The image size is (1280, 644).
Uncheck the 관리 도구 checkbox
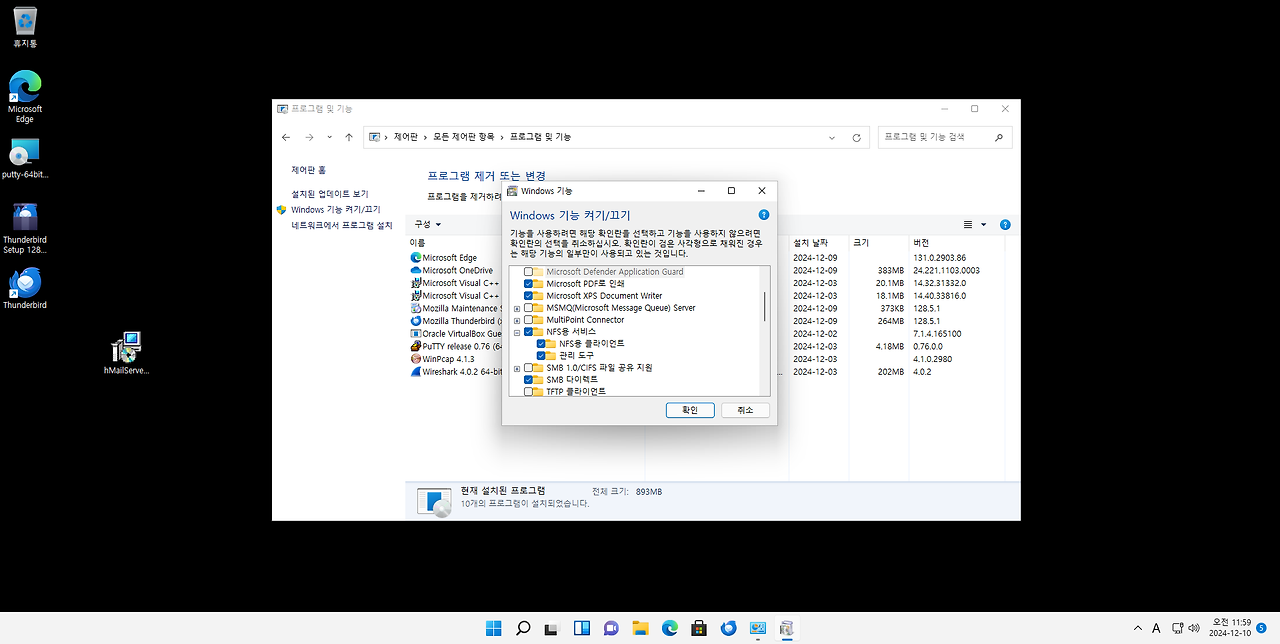[x=541, y=356]
